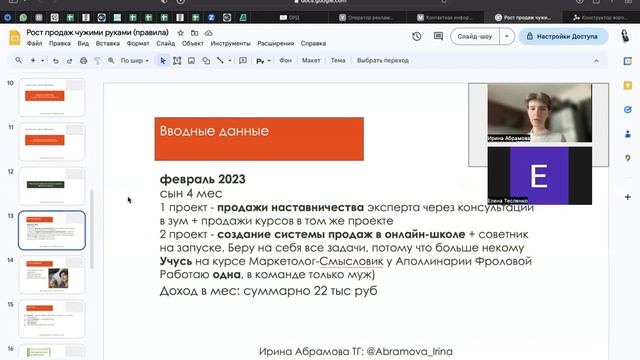Print the presentation
640x360 pixels.
point(83,61)
